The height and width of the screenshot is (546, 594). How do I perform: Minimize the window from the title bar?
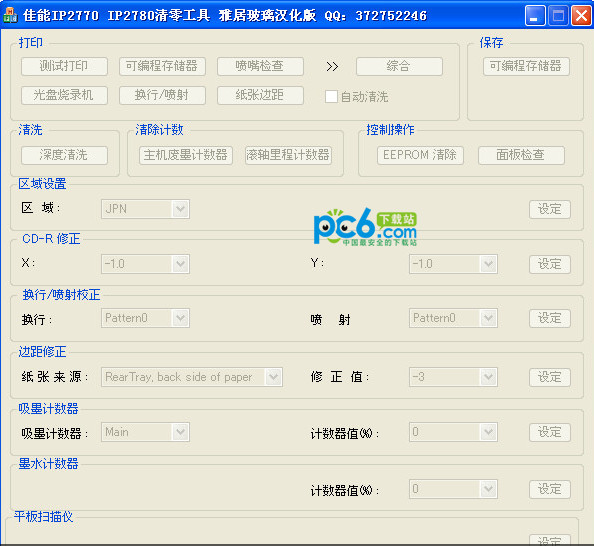tap(535, 16)
